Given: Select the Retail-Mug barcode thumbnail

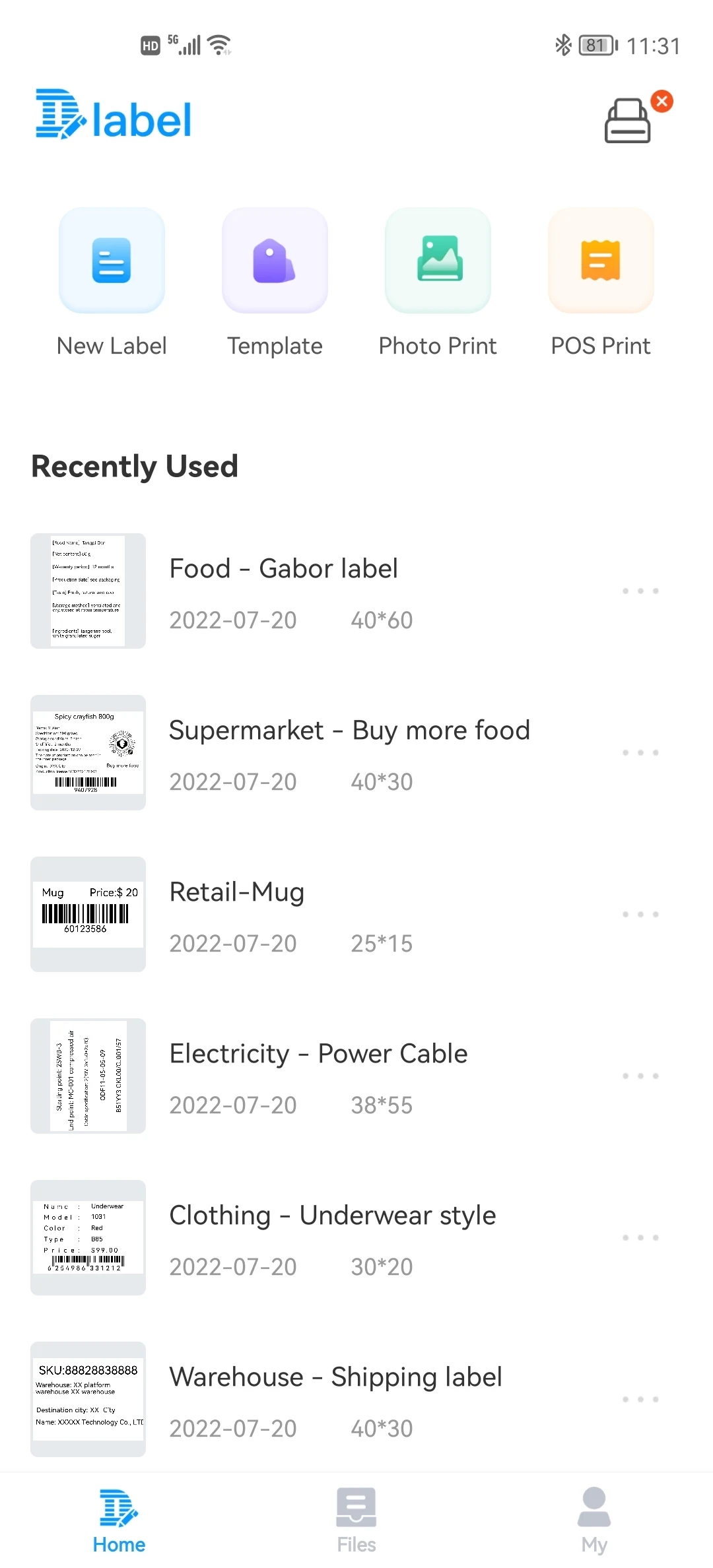Looking at the screenshot, I should pyautogui.click(x=88, y=914).
